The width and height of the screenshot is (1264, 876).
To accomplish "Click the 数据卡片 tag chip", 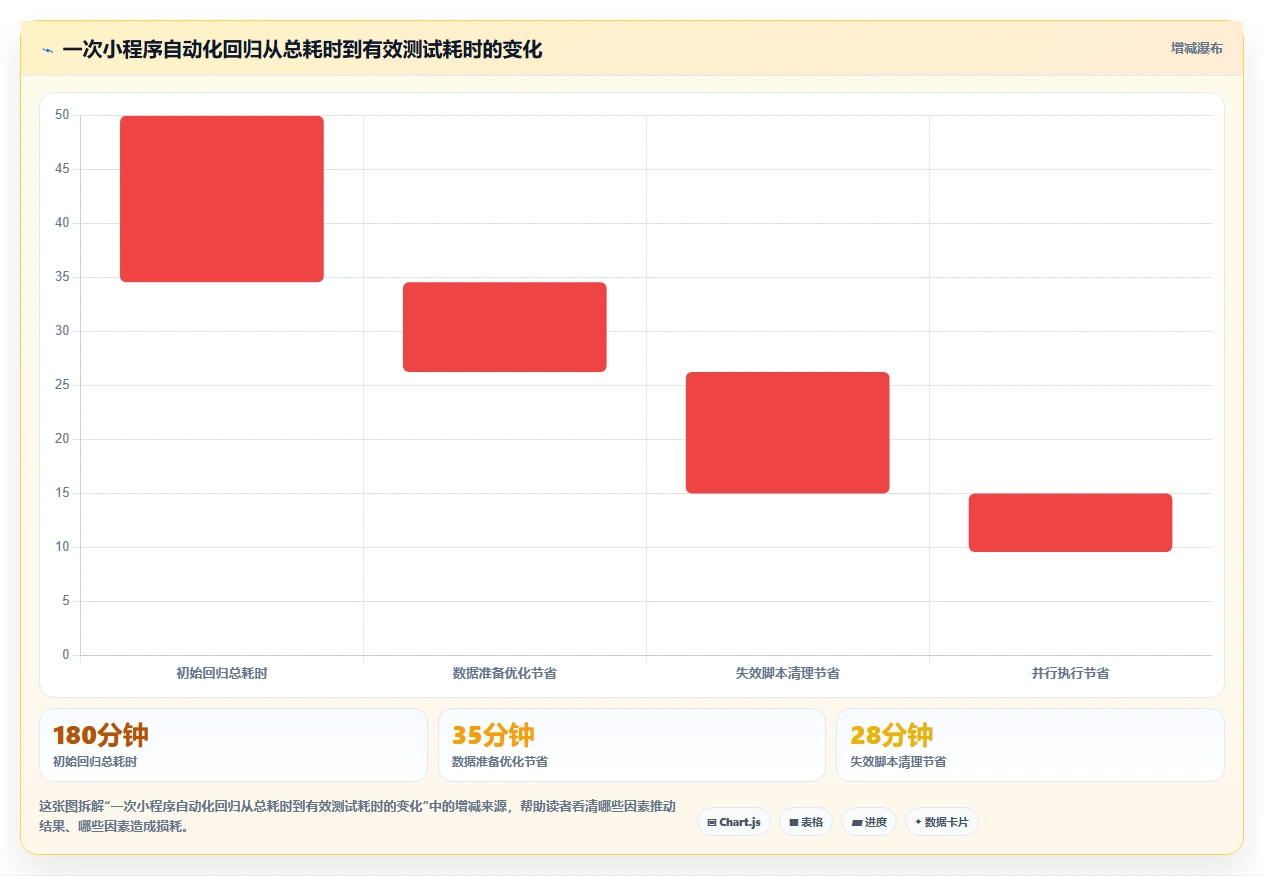I will [x=942, y=822].
